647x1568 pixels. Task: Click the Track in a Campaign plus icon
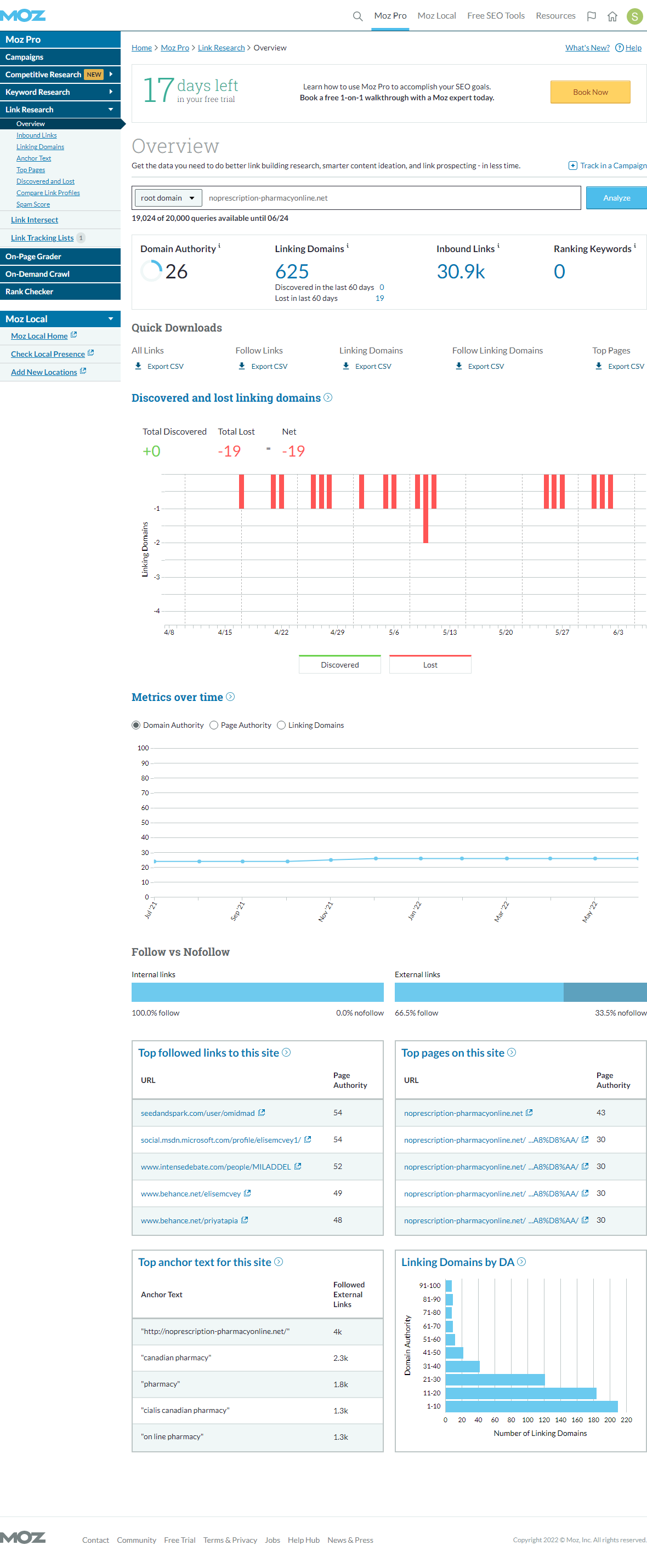[572, 166]
